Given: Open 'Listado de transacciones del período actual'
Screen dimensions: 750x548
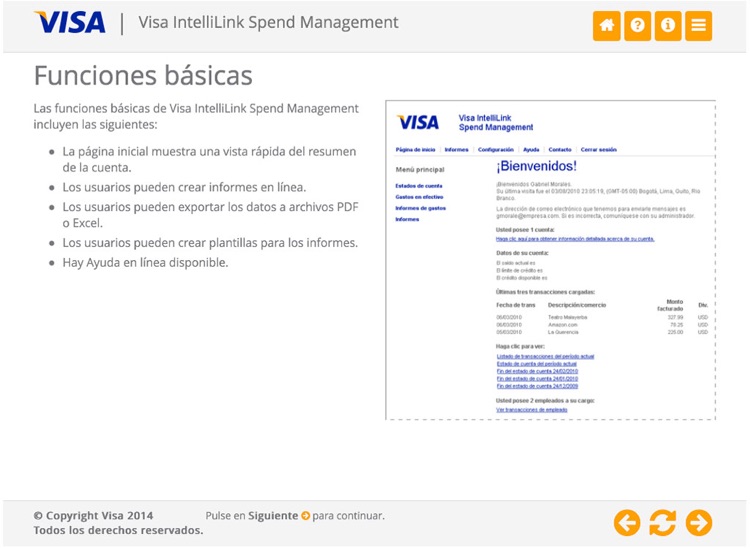Looking at the screenshot, I should (x=545, y=356).
